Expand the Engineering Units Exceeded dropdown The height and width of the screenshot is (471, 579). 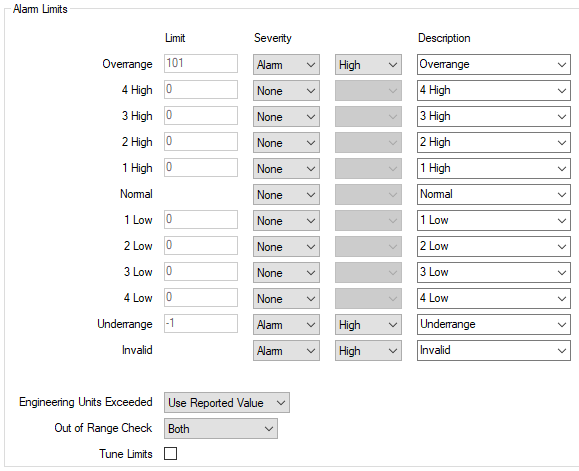[227, 402]
